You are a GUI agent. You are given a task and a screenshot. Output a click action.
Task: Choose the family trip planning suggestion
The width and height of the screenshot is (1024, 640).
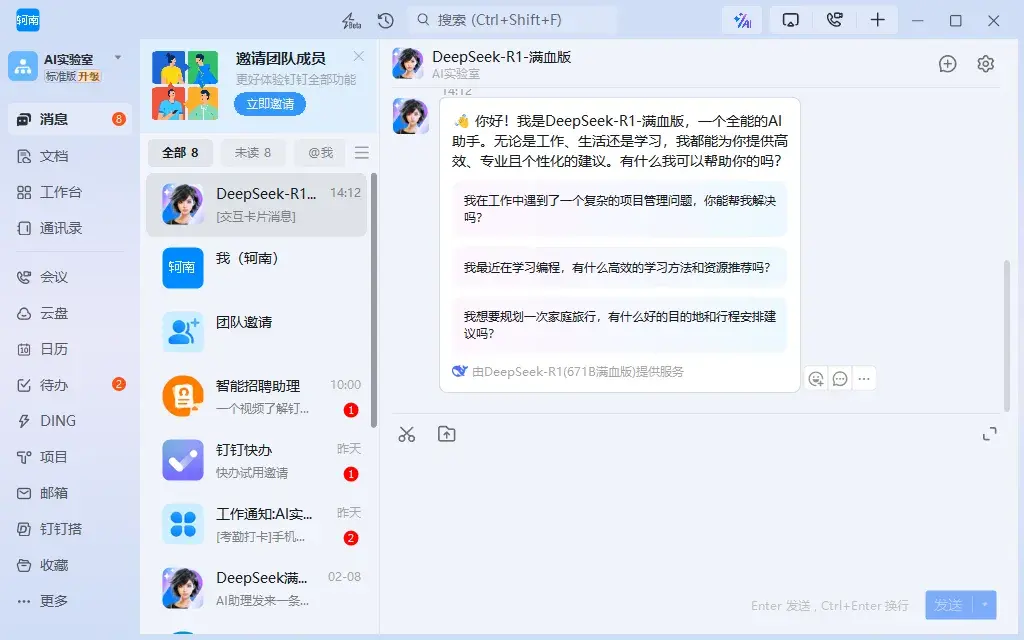tap(619, 325)
